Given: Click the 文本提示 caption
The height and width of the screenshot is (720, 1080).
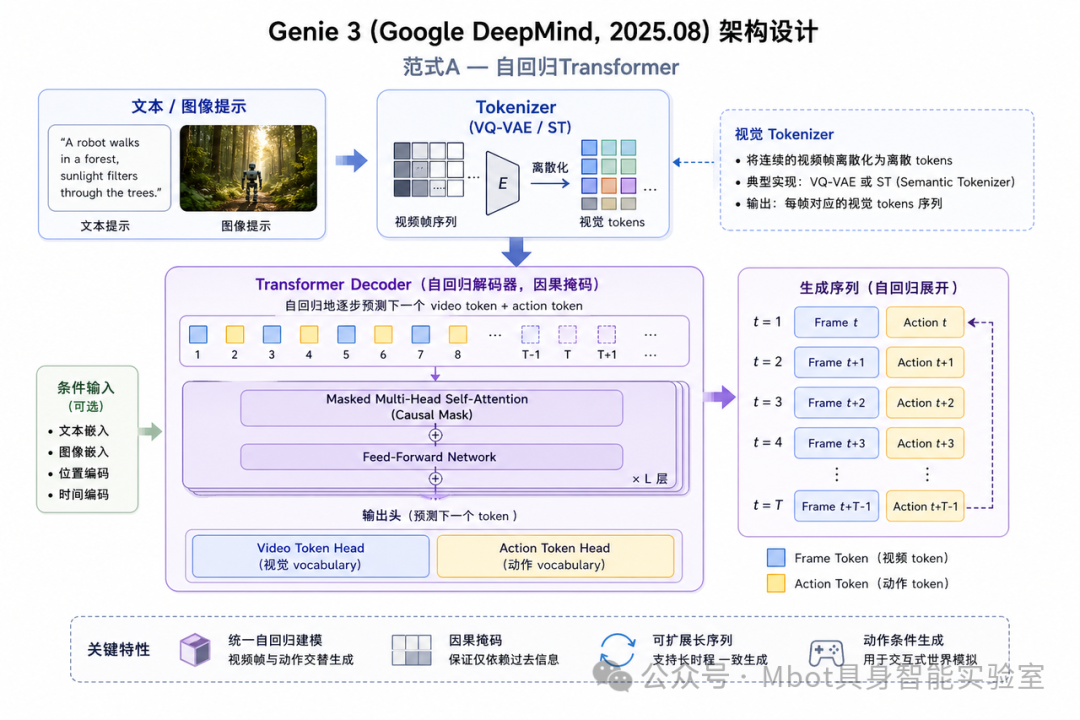Looking at the screenshot, I should pos(105,226).
